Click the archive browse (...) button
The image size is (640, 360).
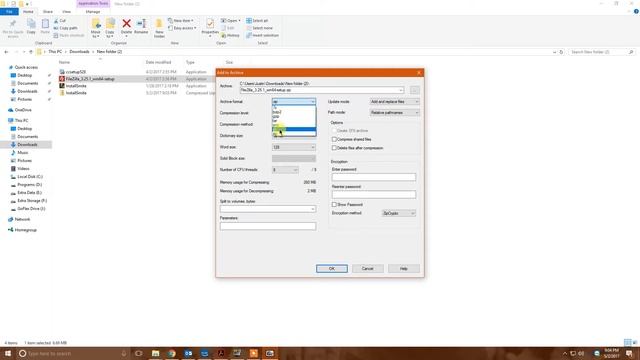coord(415,90)
